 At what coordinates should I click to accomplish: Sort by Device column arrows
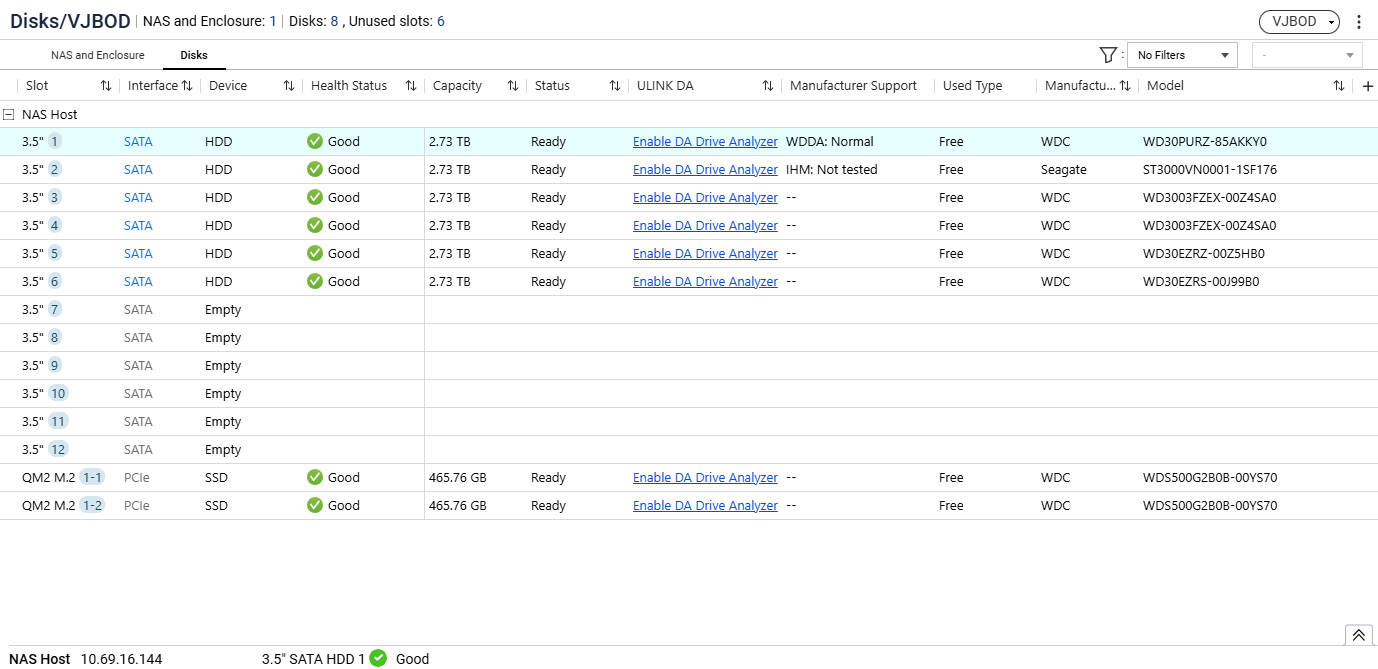[x=289, y=86]
